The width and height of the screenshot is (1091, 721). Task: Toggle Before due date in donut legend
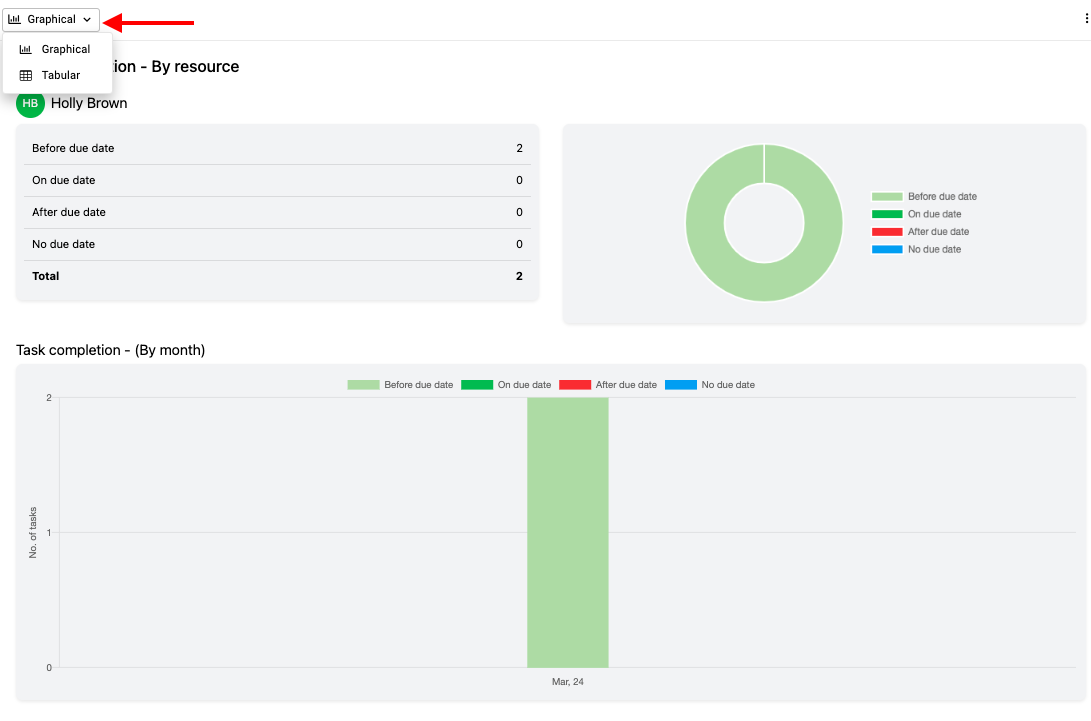pyautogui.click(x=924, y=196)
